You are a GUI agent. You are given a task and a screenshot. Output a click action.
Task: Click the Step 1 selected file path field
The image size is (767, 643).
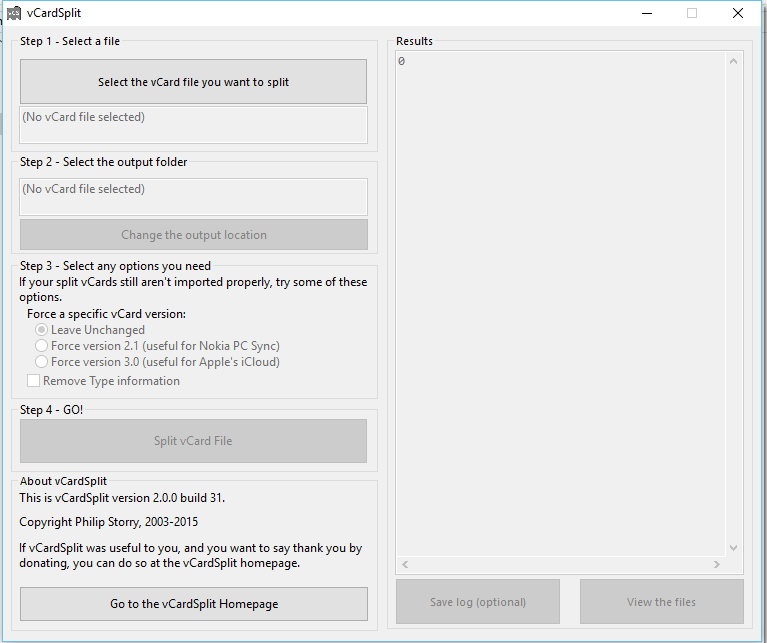coord(193,125)
